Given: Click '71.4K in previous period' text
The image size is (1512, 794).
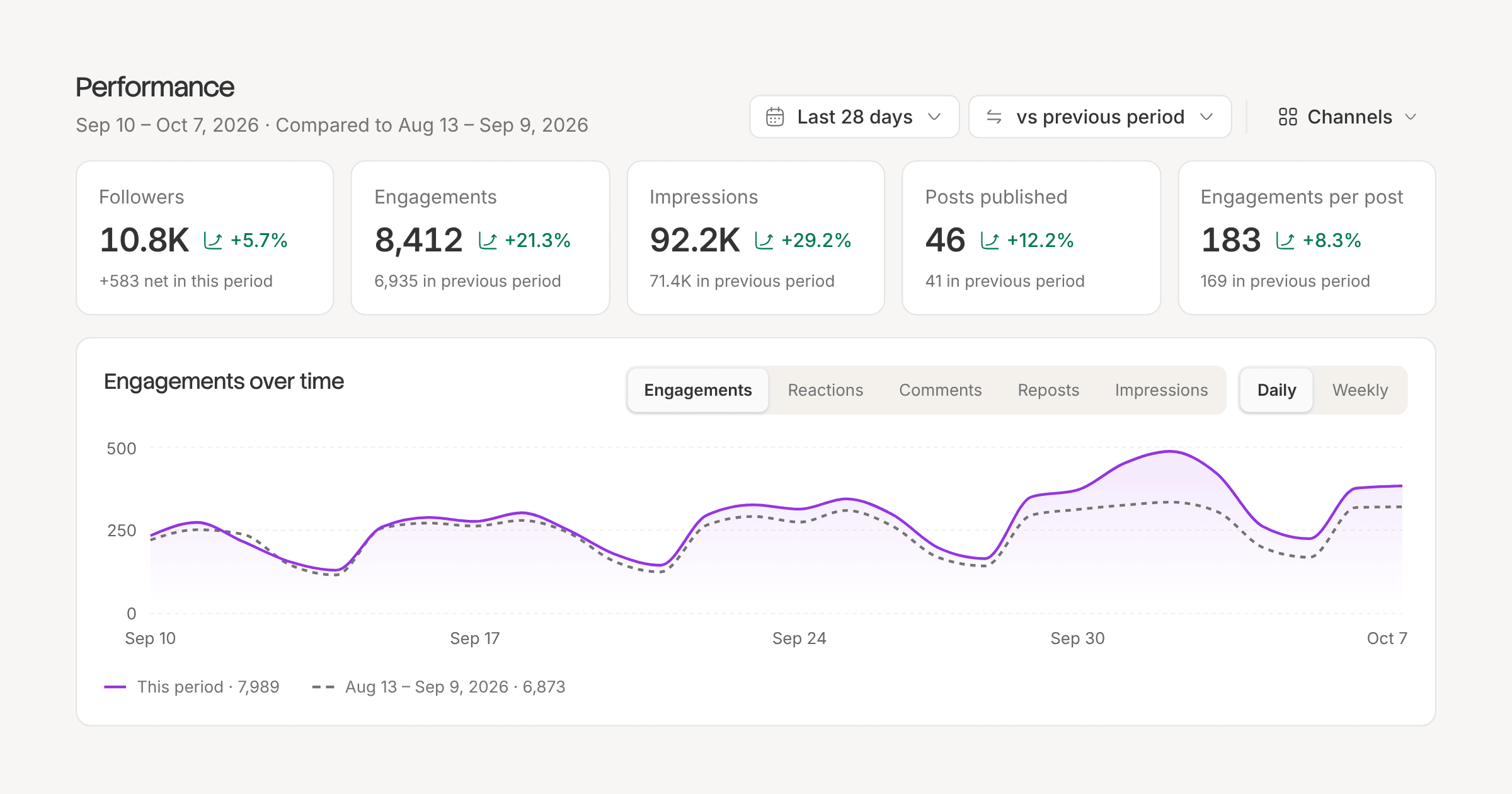Looking at the screenshot, I should point(742,281).
